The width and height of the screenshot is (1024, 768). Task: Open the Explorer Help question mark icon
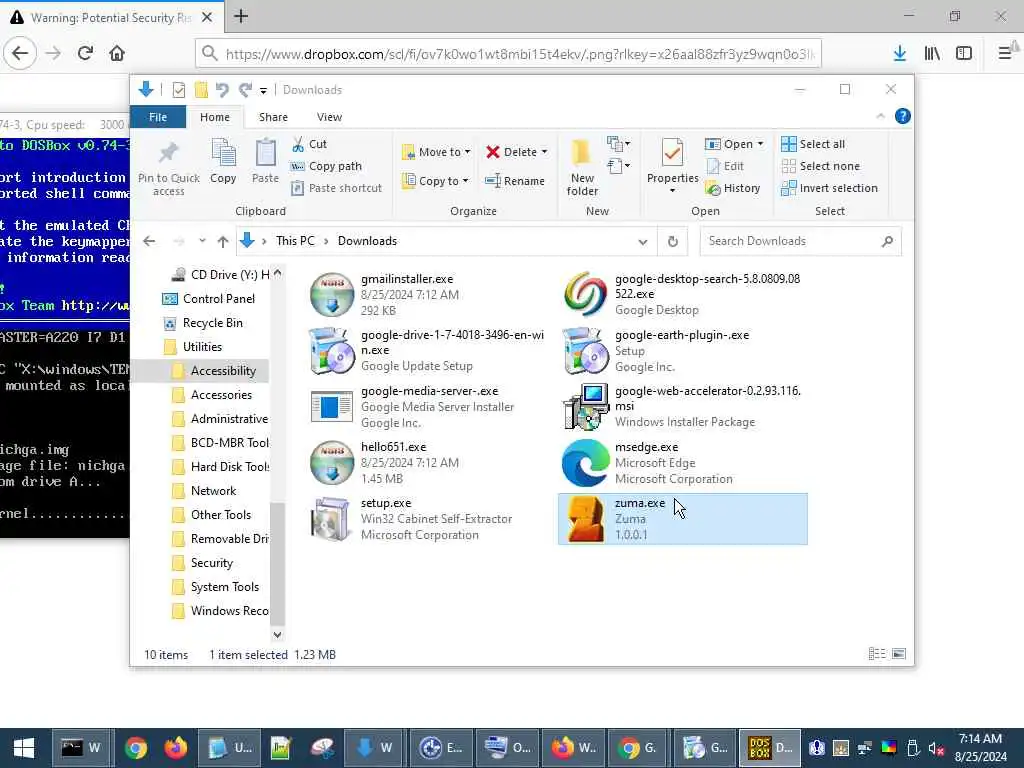[x=903, y=116]
